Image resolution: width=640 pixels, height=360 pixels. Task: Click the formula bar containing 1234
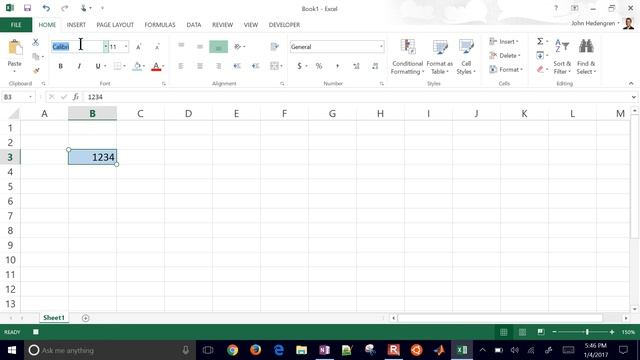[357, 97]
